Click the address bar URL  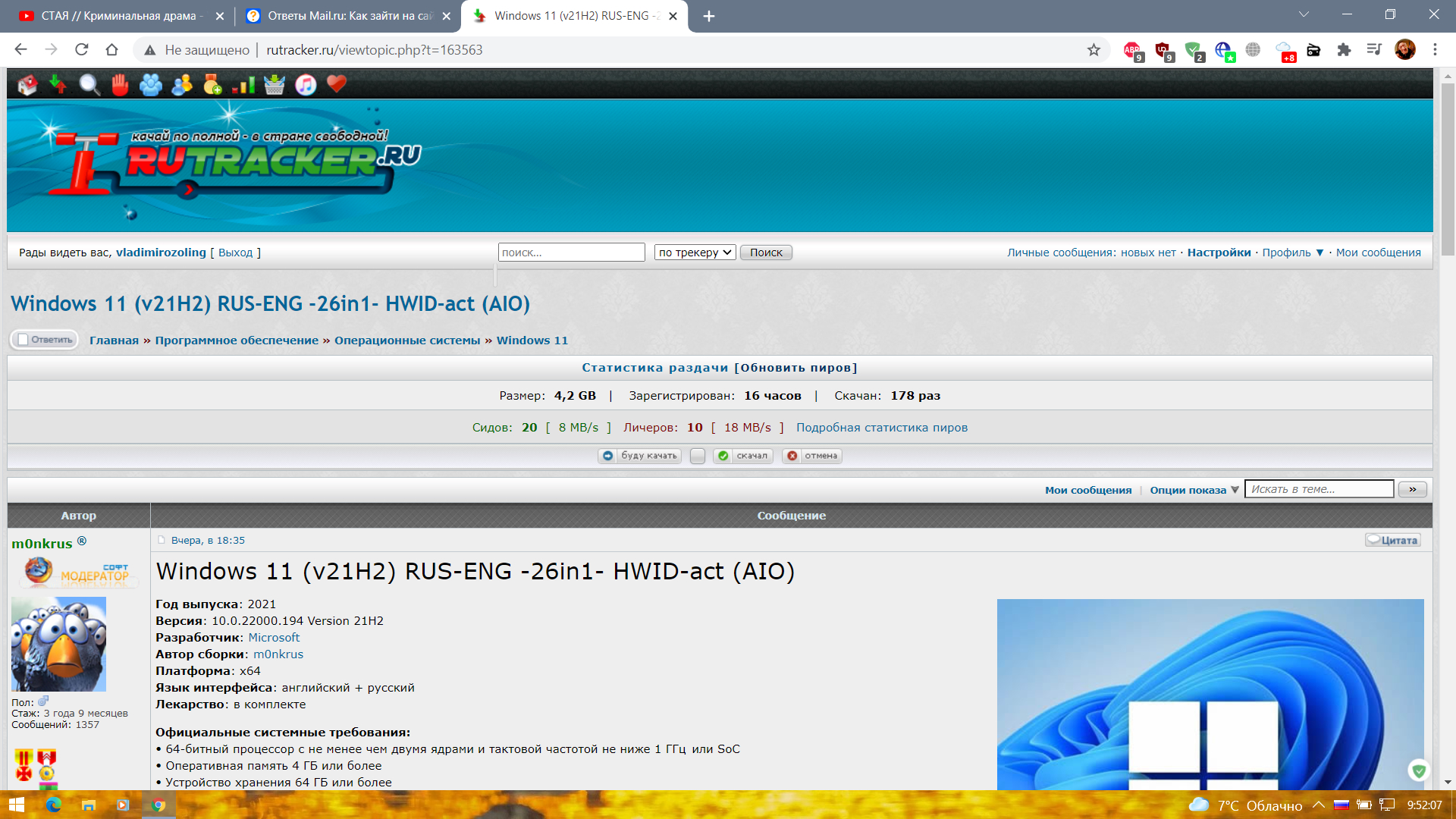pyautogui.click(x=375, y=50)
